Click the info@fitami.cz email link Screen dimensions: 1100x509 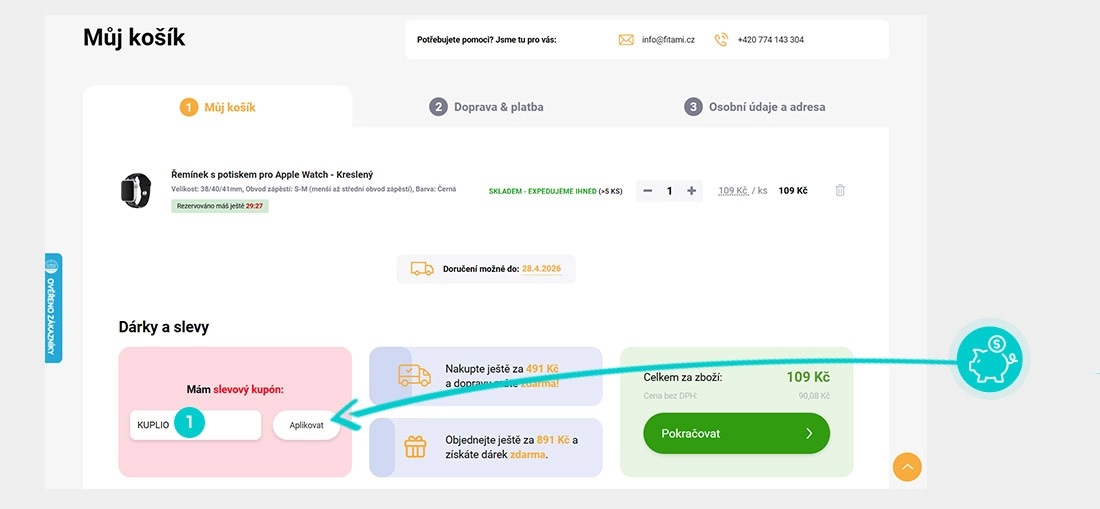point(668,40)
